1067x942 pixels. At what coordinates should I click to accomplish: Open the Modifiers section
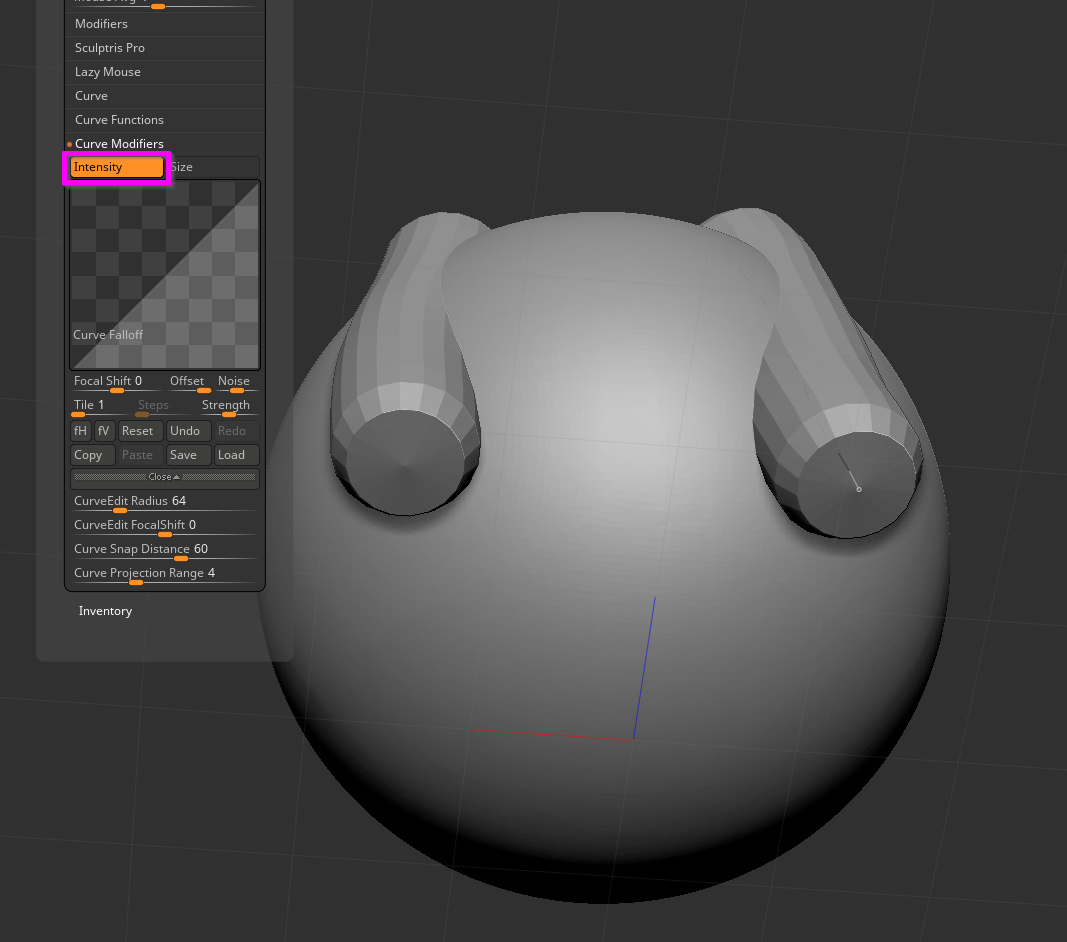click(101, 24)
